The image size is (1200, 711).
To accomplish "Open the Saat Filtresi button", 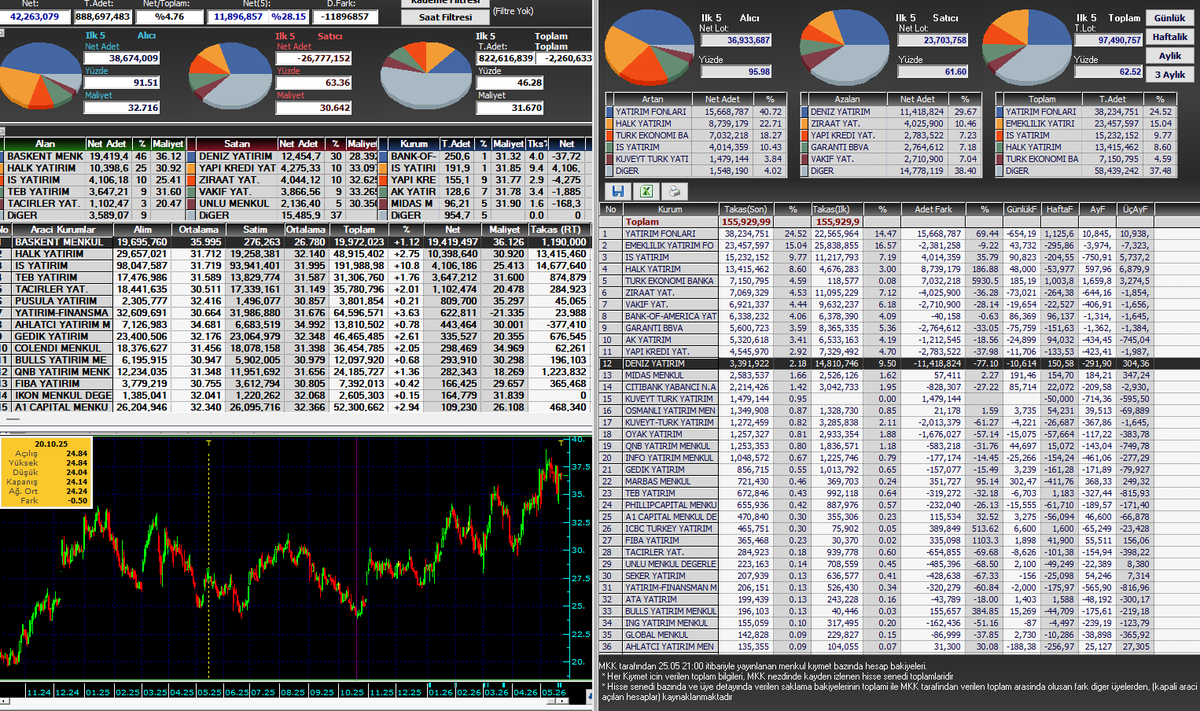I will pyautogui.click(x=445, y=17).
